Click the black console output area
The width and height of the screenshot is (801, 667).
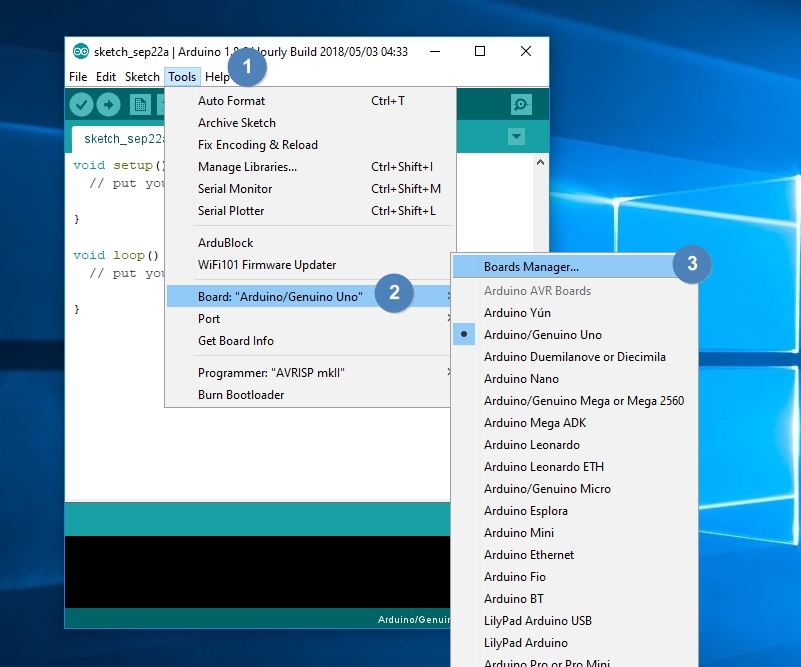[x=257, y=571]
